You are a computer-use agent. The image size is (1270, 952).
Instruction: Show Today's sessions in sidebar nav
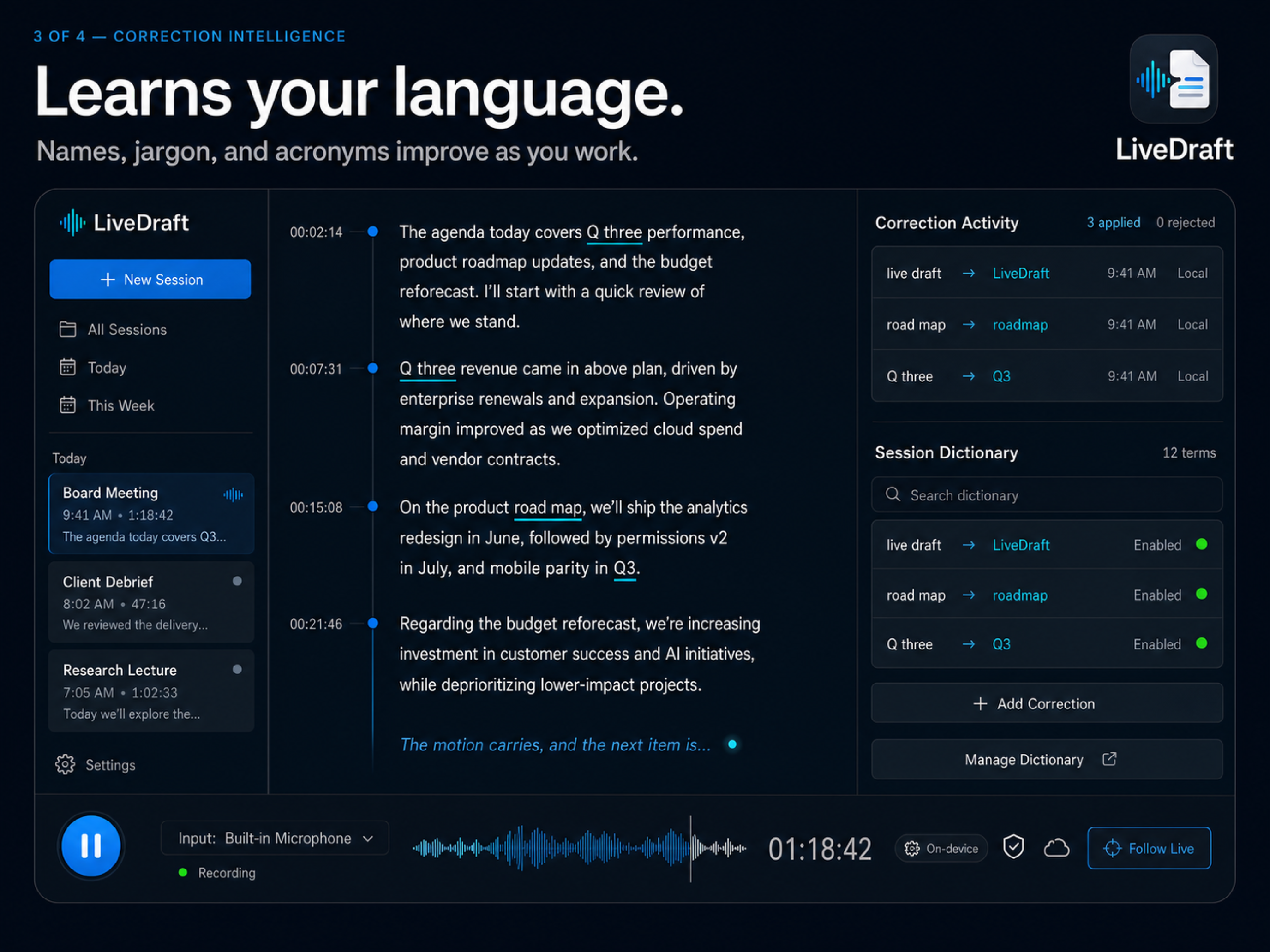pos(93,367)
